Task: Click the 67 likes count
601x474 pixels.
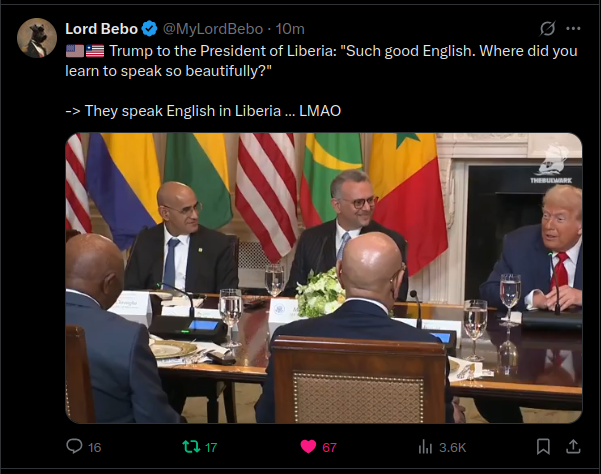Action: click(x=329, y=447)
